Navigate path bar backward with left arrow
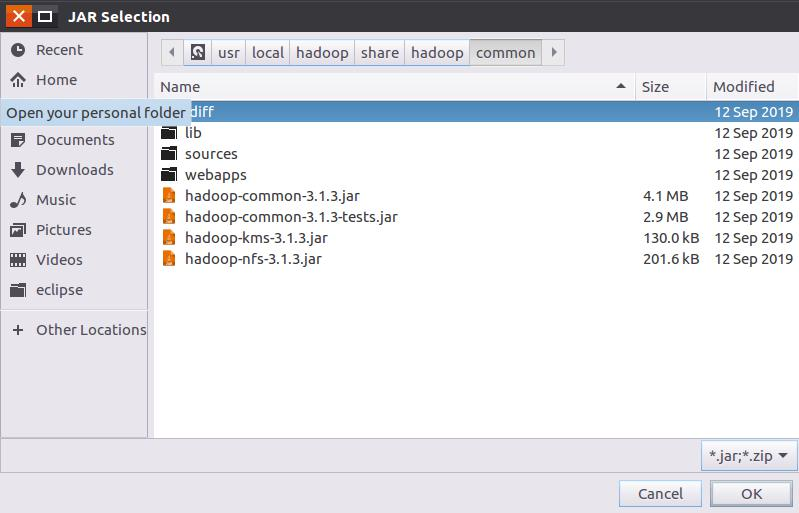The width and height of the screenshot is (799, 513). click(172, 52)
